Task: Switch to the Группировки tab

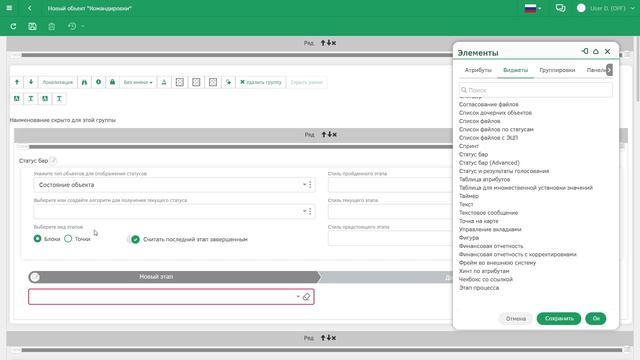Action: tap(557, 70)
